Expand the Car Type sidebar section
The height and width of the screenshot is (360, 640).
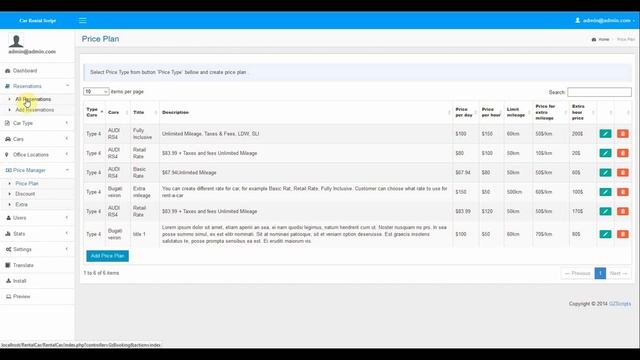coord(37,123)
